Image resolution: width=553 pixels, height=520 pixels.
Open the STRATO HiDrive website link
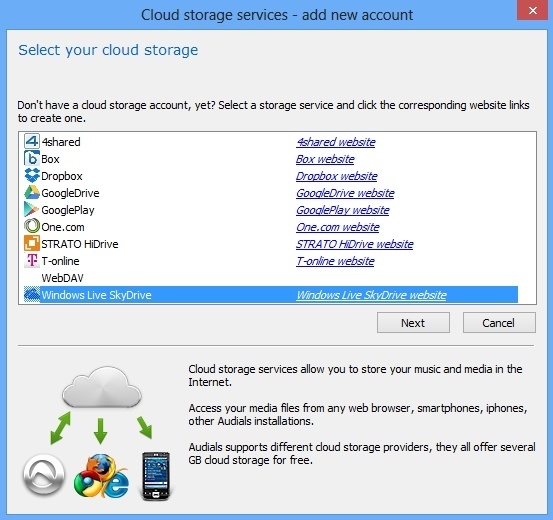354,244
